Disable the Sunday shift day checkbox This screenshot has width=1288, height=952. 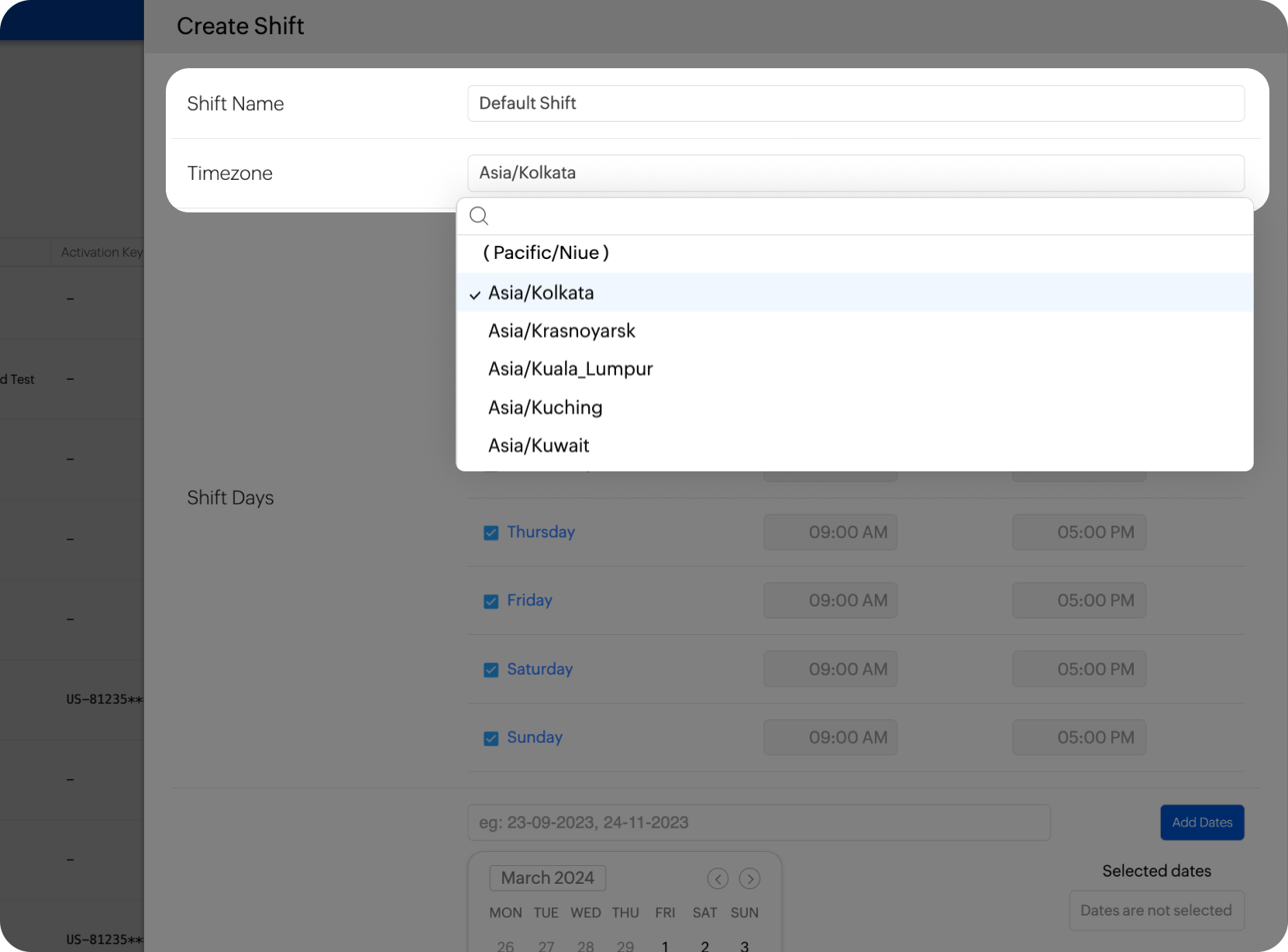(491, 738)
